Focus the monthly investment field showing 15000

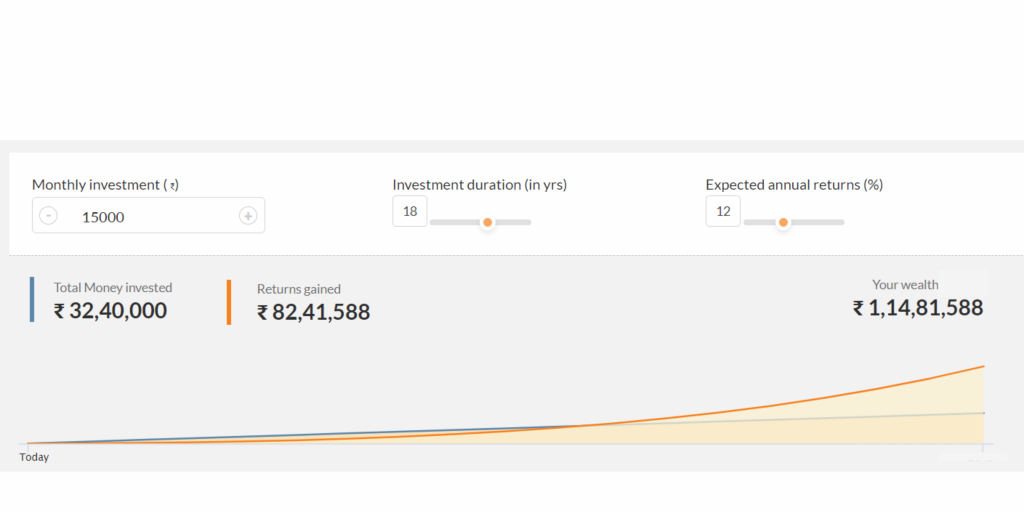[x=149, y=216]
